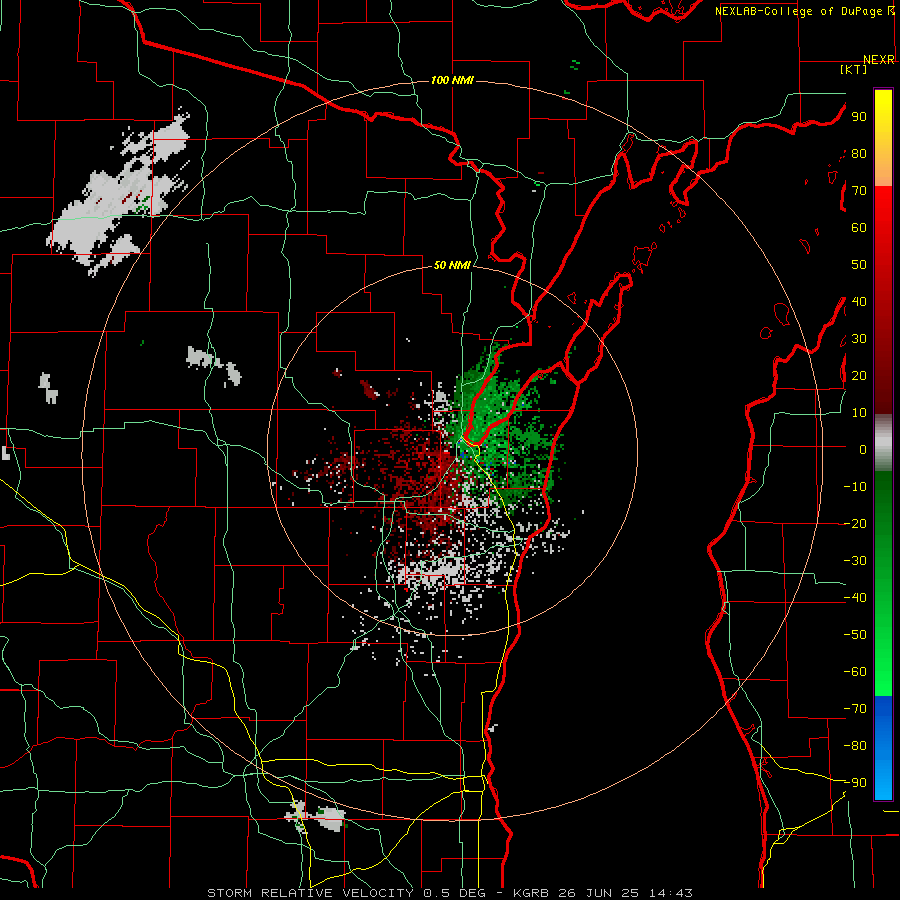
Task: Select the 0 knot scale label
Action: point(863,449)
